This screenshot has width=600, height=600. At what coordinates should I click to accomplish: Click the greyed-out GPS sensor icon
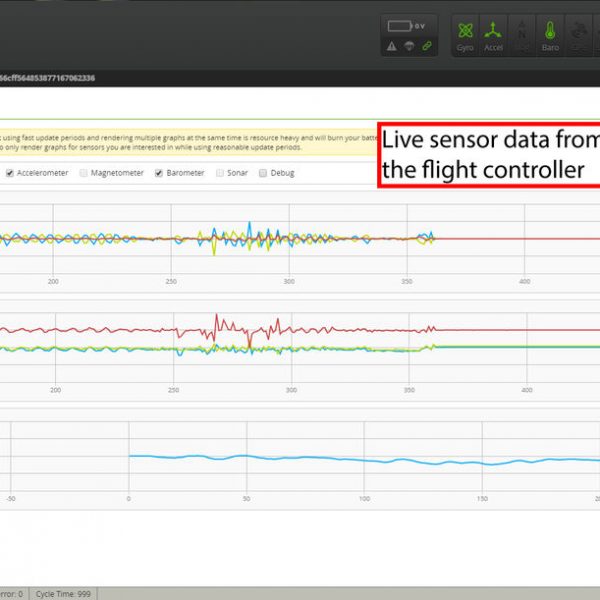tap(579, 36)
